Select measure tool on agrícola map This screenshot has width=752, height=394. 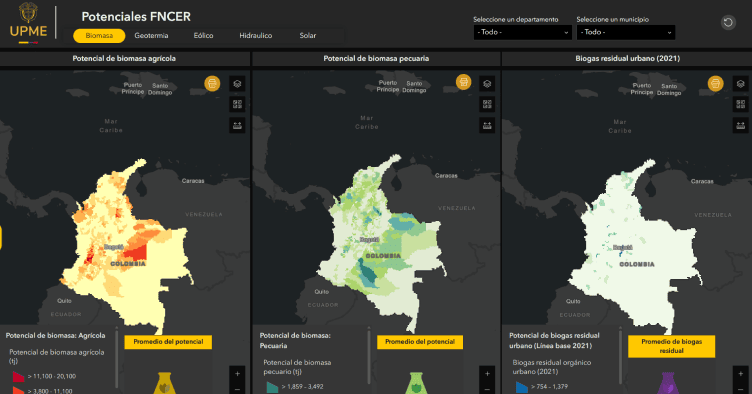point(237,126)
